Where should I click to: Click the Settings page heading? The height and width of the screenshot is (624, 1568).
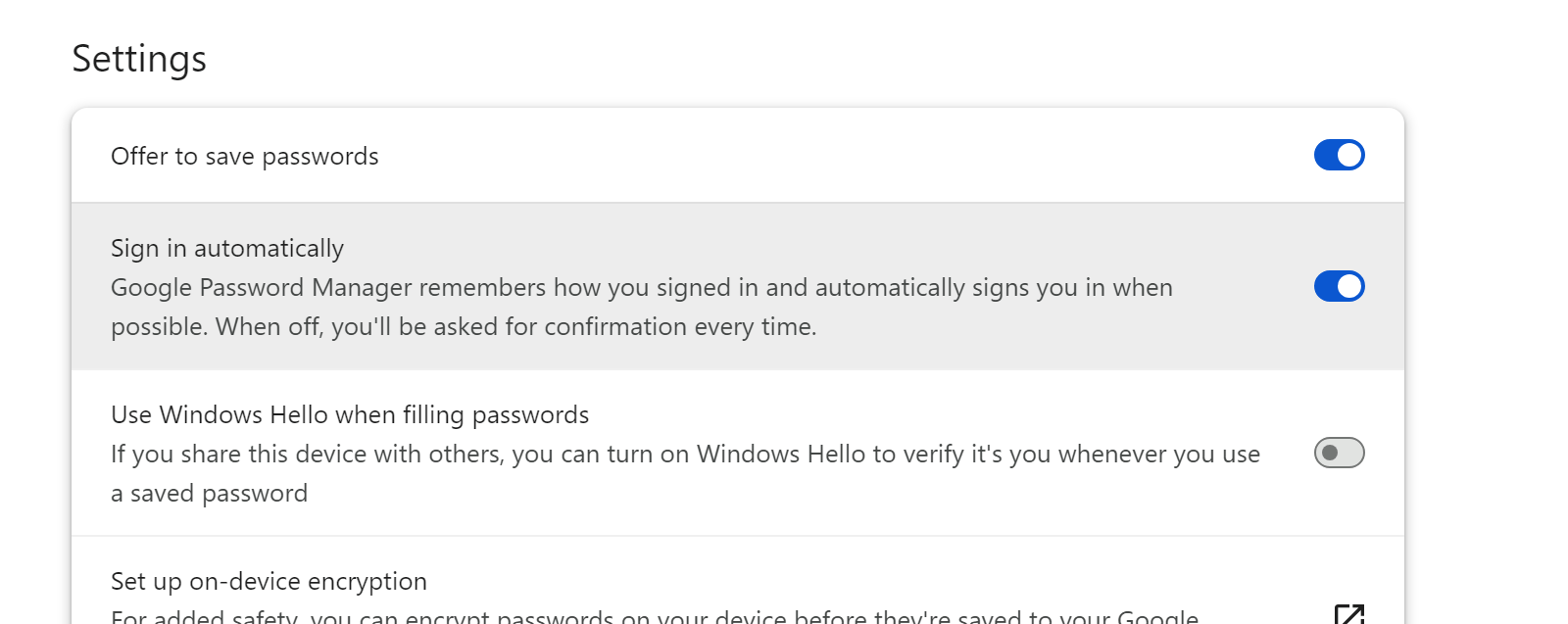click(139, 59)
